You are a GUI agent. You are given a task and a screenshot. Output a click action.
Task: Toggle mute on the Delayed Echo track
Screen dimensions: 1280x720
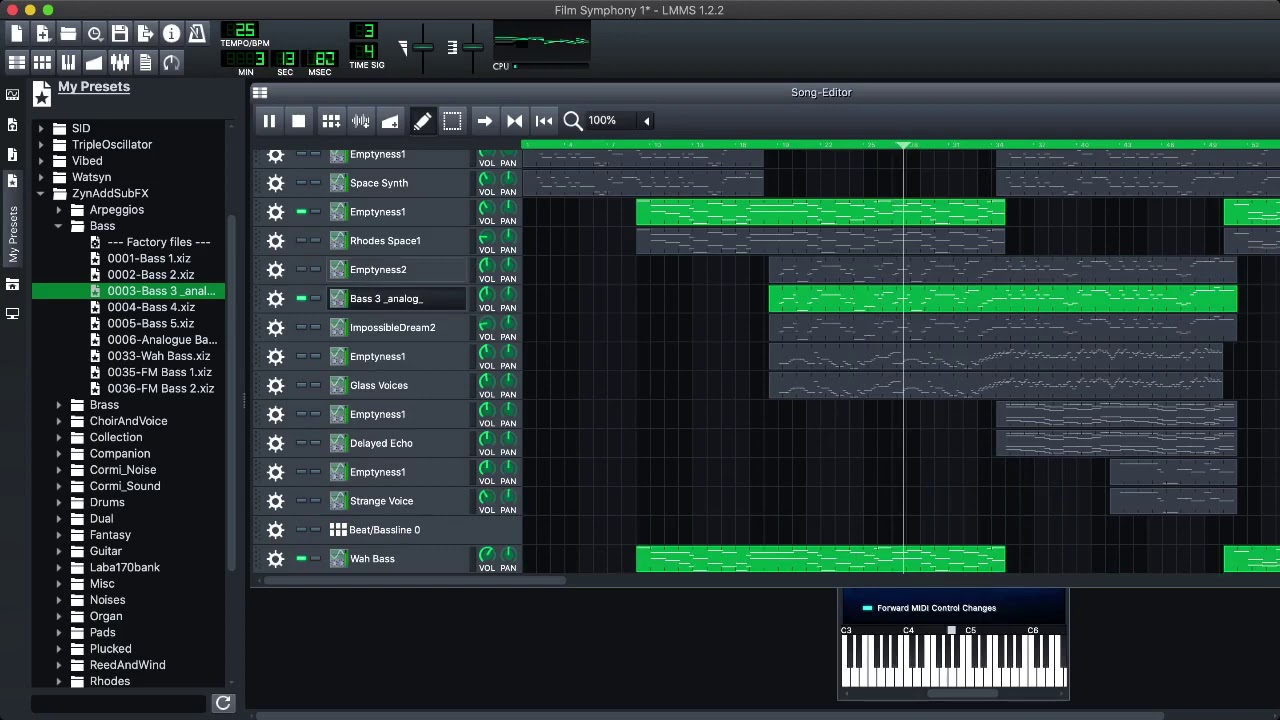click(x=301, y=443)
